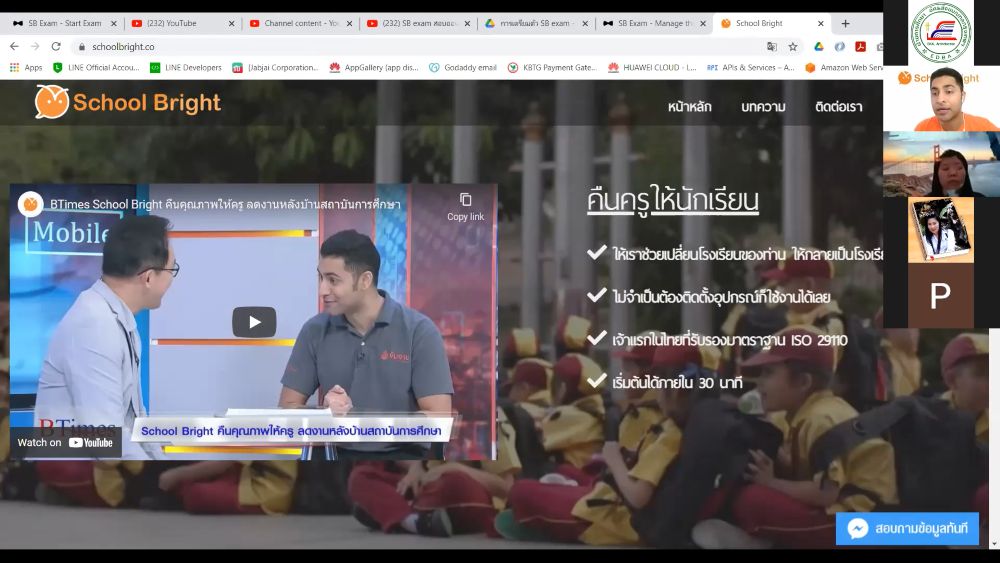Screen dimensions: 1000x563
Task: Open the Adobe Acrobat extension
Action: click(860, 47)
